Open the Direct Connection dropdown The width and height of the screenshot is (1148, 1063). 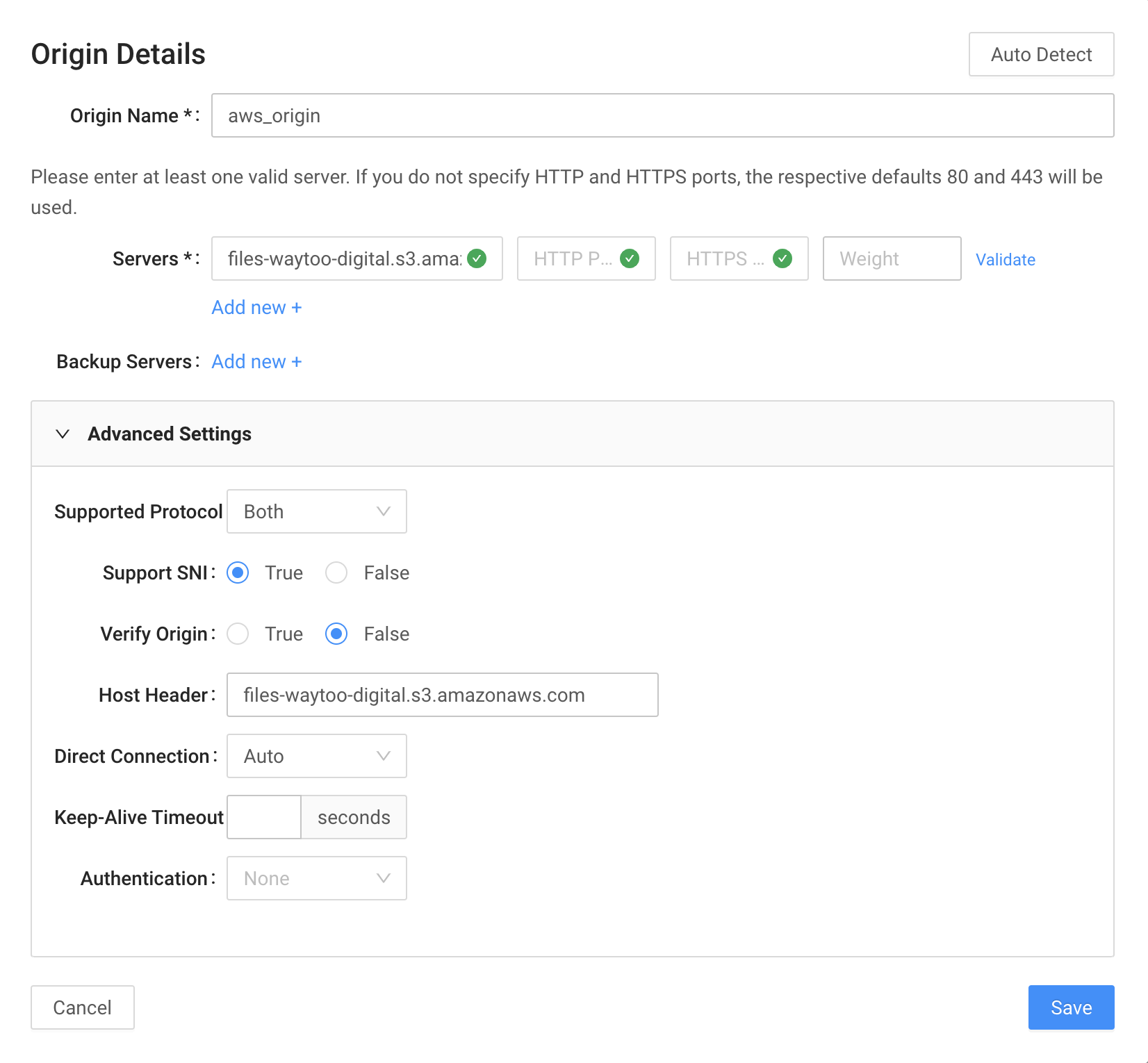(x=316, y=756)
